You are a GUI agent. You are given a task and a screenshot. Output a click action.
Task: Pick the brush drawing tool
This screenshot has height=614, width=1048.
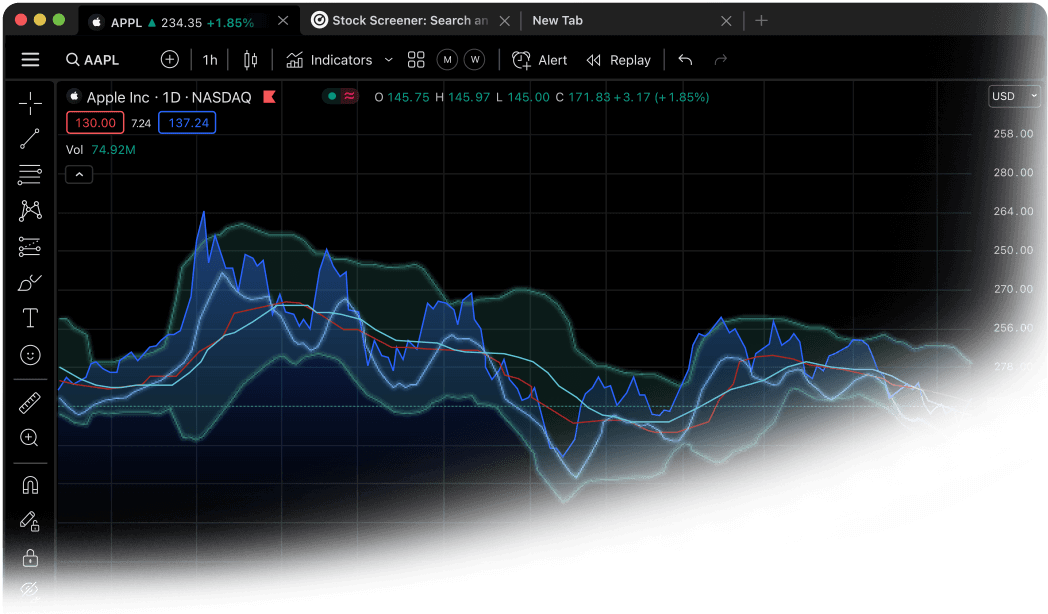30,283
